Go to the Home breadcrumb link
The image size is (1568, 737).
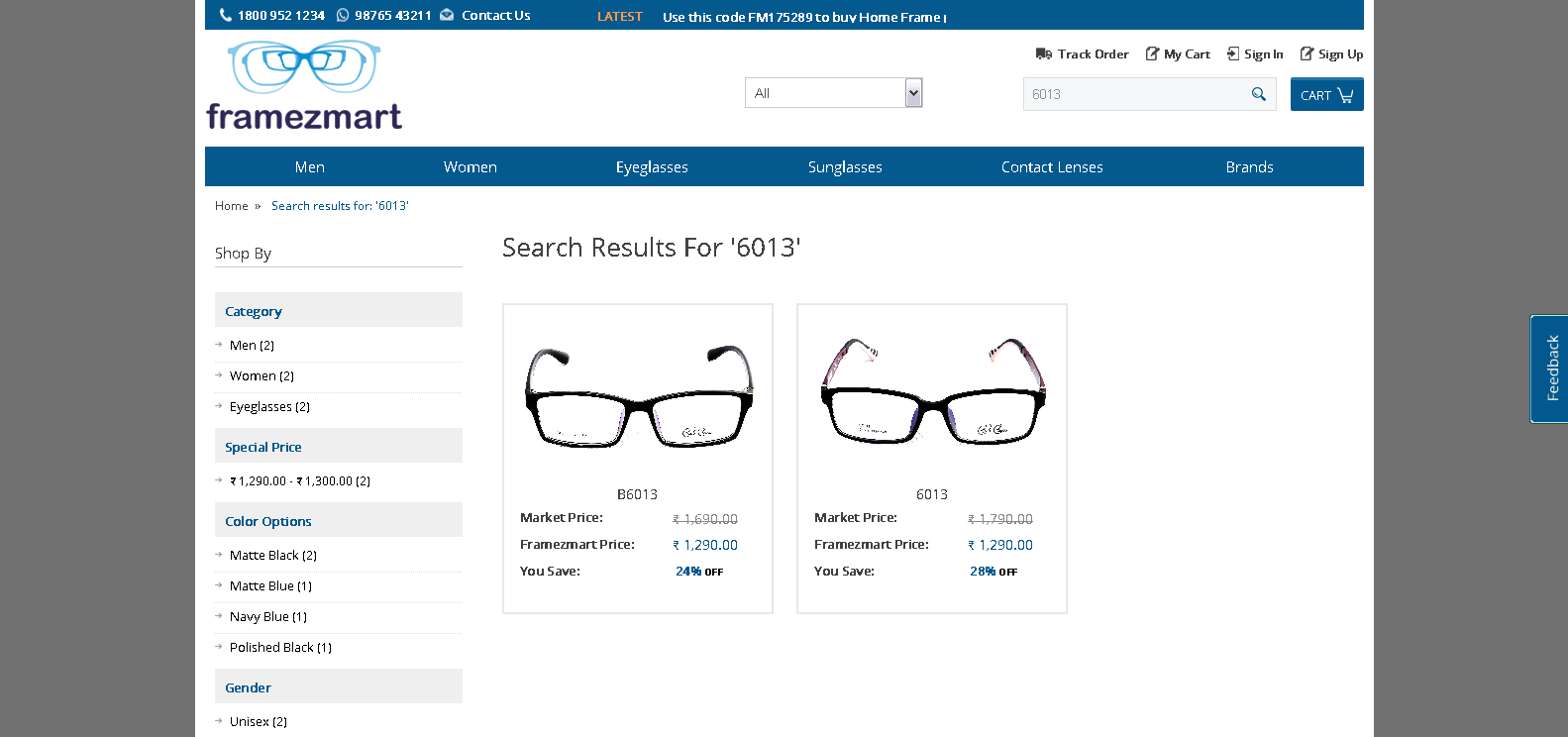(x=232, y=206)
